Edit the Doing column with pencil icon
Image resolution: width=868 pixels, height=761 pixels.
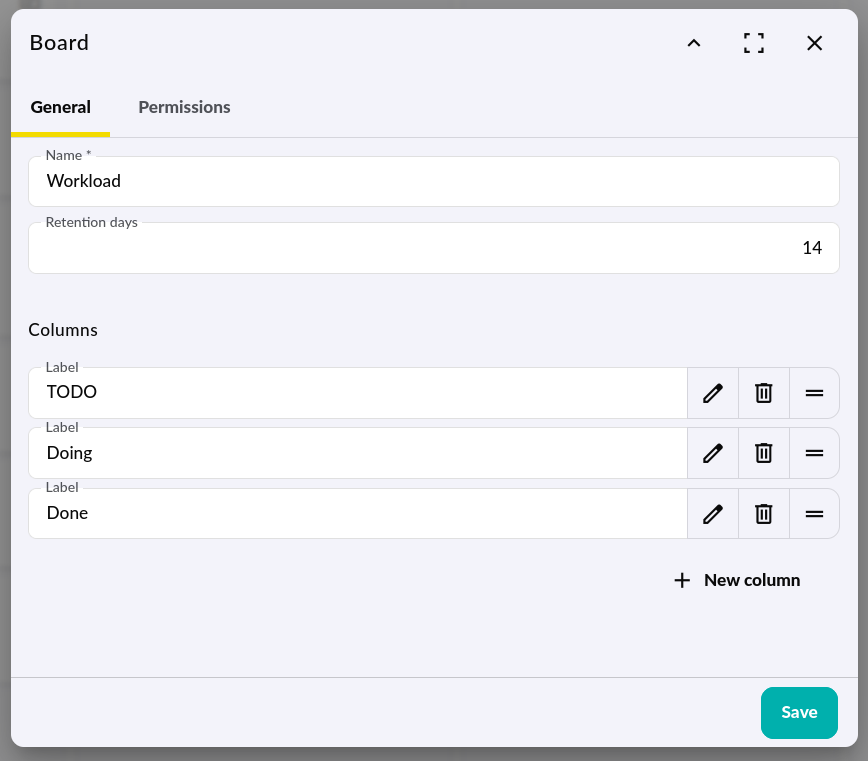click(712, 453)
